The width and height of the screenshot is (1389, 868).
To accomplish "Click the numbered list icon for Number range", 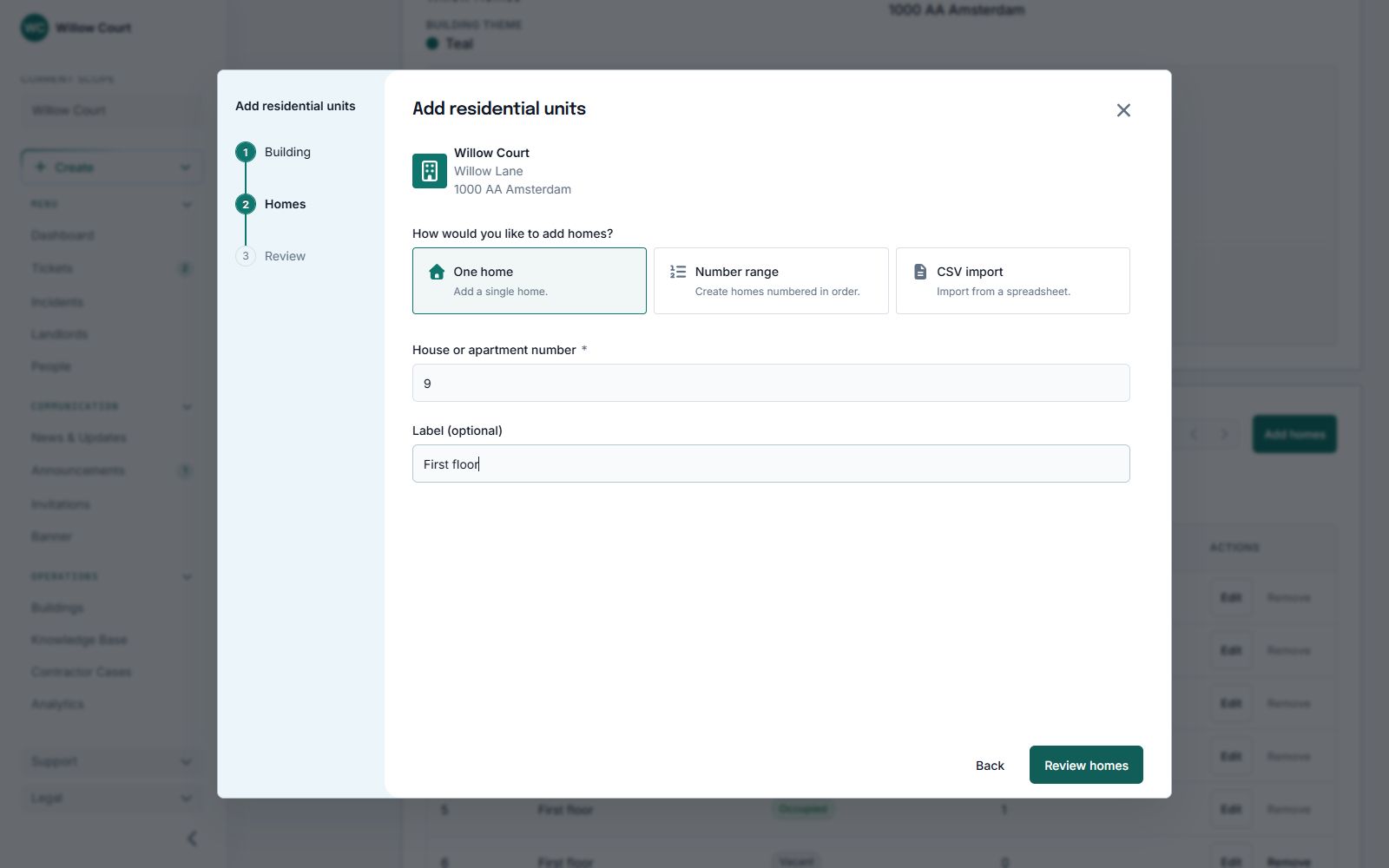I will 678,272.
